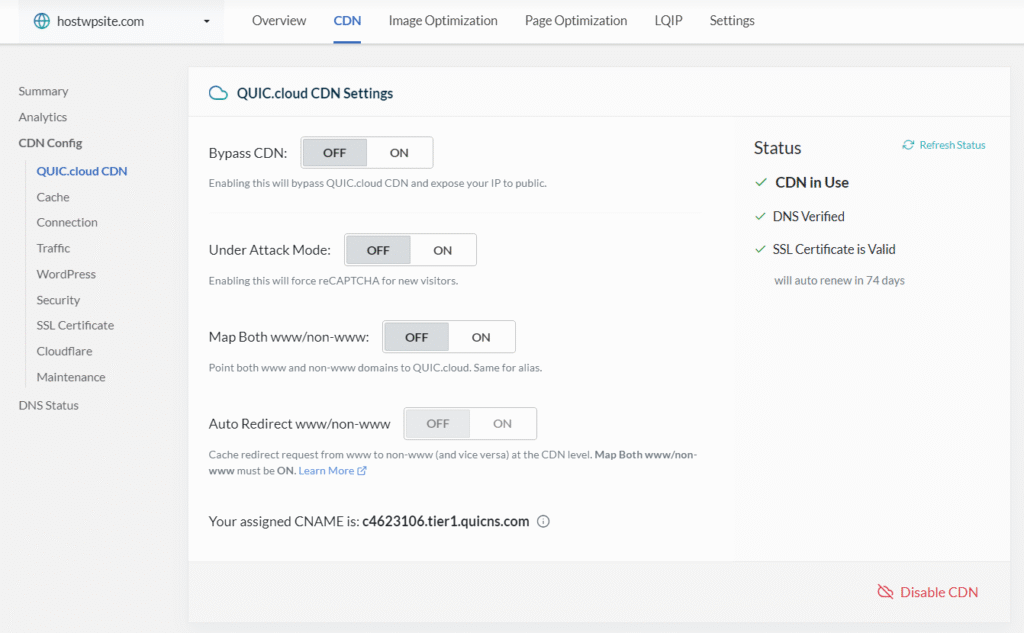This screenshot has height=633, width=1024.
Task: Click the Disable CDN button
Action: point(938,592)
